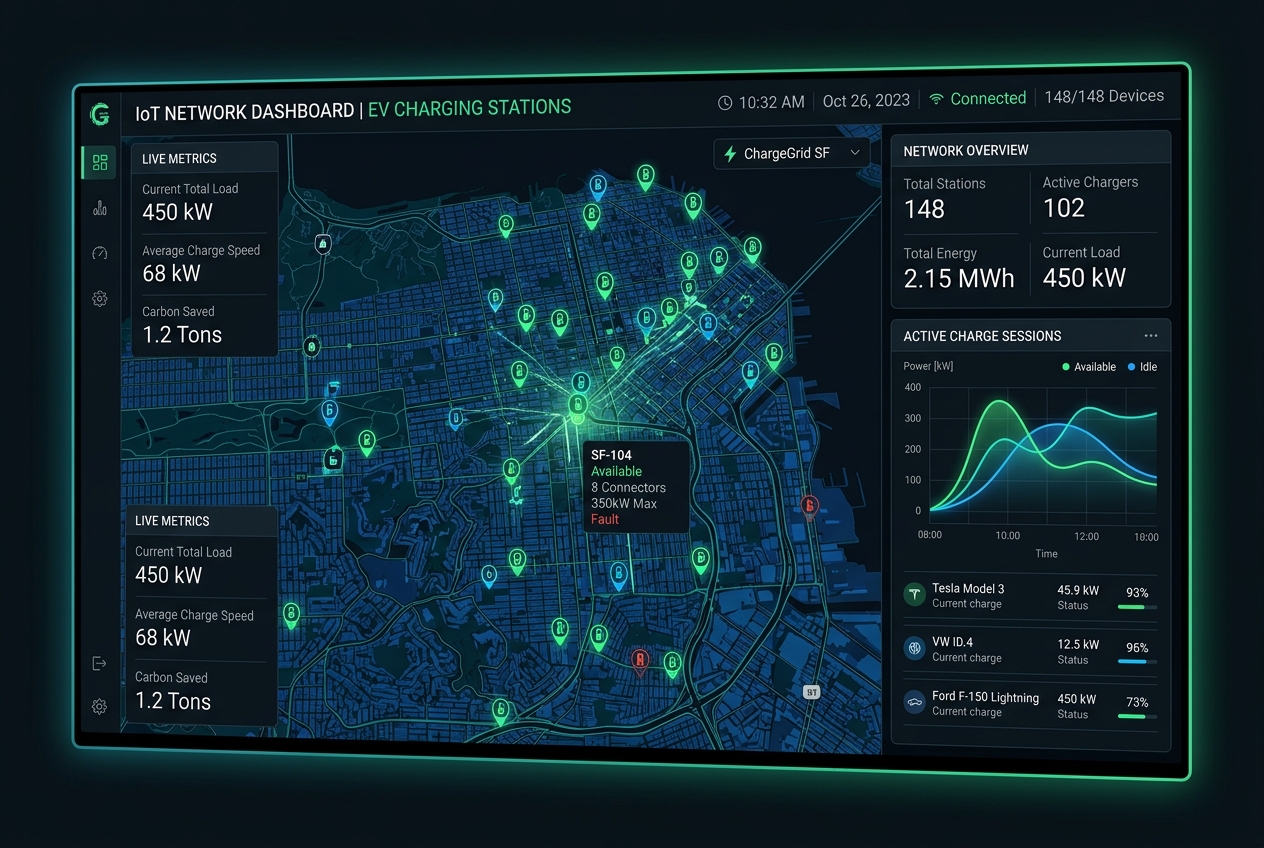This screenshot has width=1264, height=848.
Task: Click the 148/148 Devices status text
Action: [1104, 97]
